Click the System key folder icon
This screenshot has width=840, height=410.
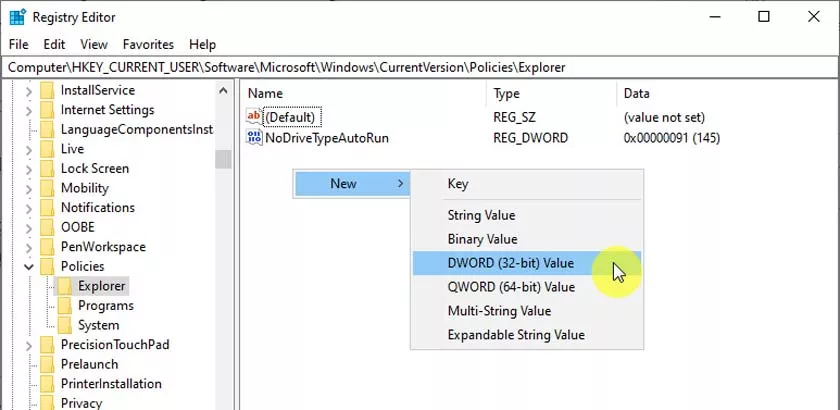pos(64,325)
